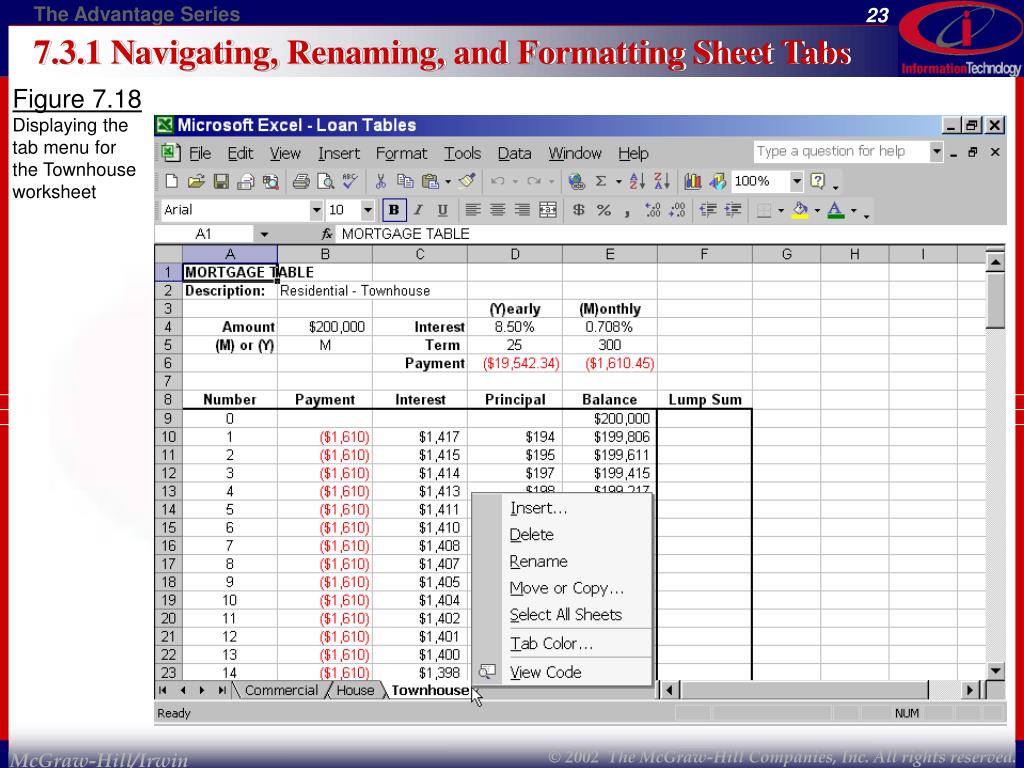Activate the Format Painter brush

pos(467,181)
